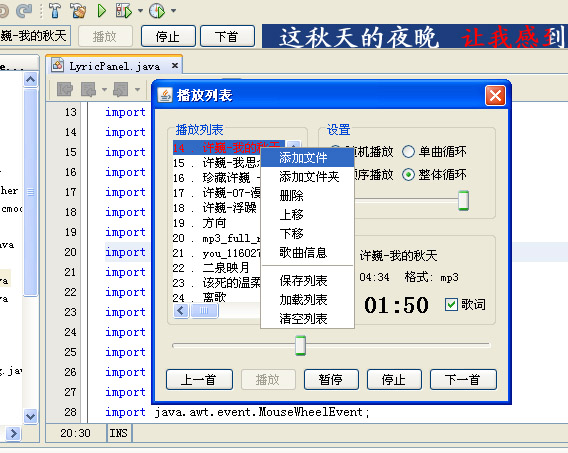The image size is (568, 453).
Task: Click the 暂停 button
Action: pyautogui.click(x=331, y=379)
